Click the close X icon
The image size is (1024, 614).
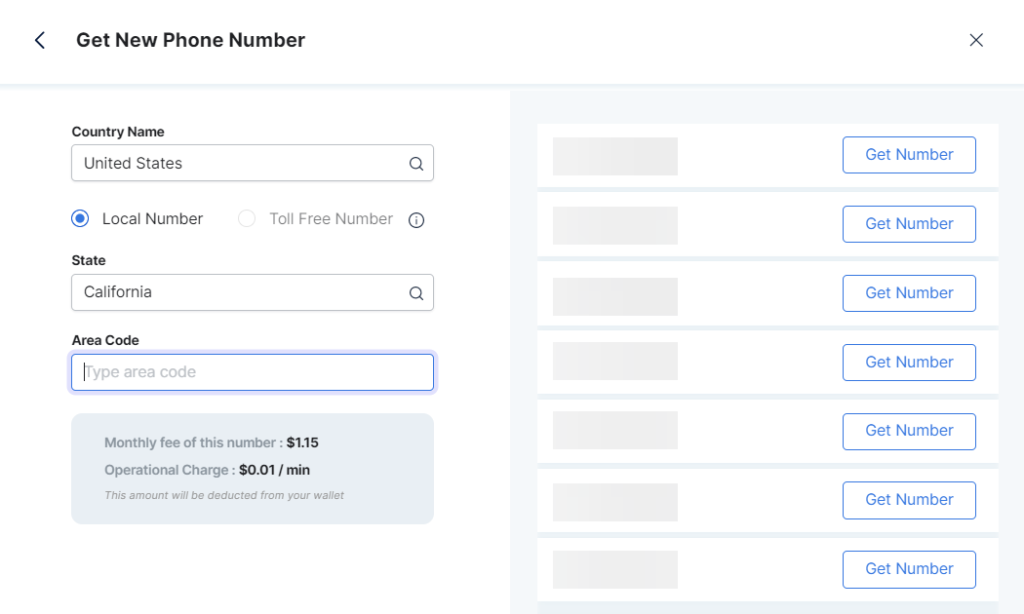pyautogui.click(x=977, y=39)
